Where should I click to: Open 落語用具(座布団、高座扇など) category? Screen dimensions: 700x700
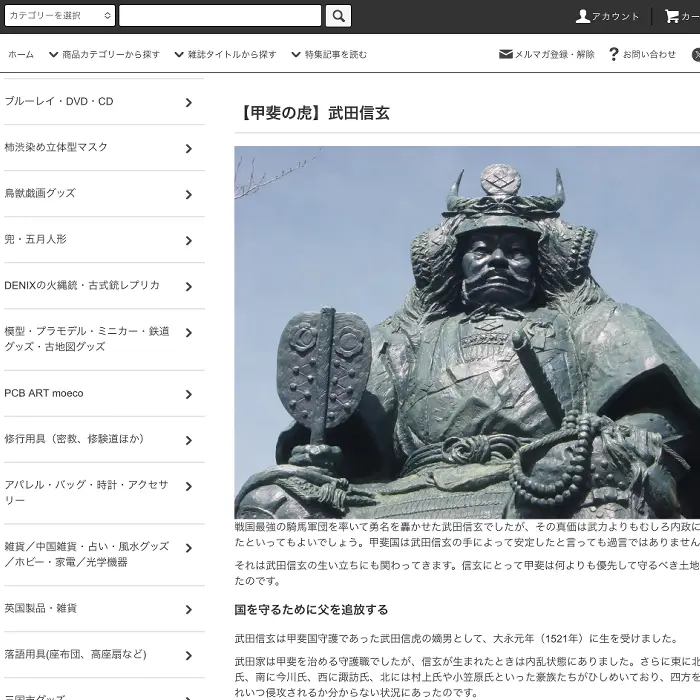(x=75, y=654)
